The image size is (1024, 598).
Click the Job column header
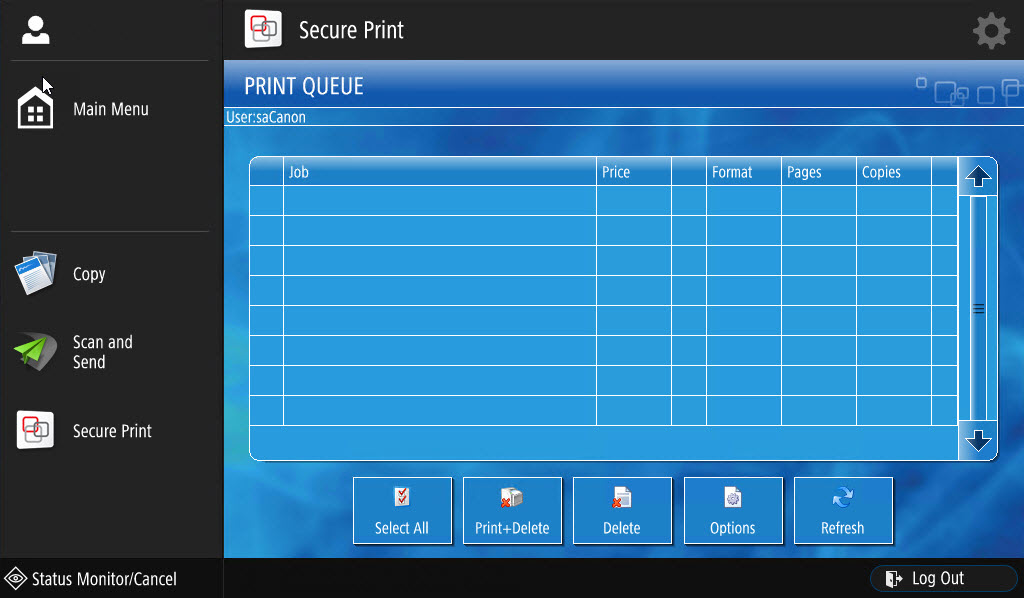pyautogui.click(x=440, y=172)
